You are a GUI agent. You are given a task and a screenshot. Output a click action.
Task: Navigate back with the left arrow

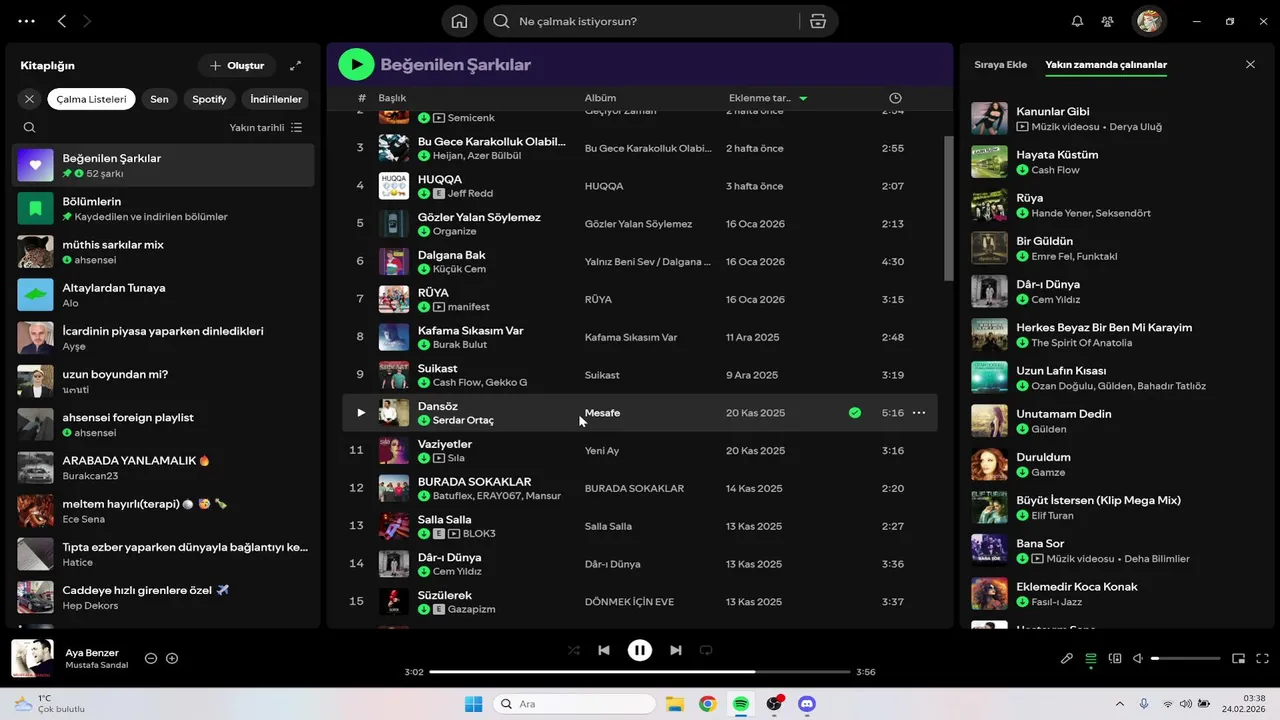(62, 21)
